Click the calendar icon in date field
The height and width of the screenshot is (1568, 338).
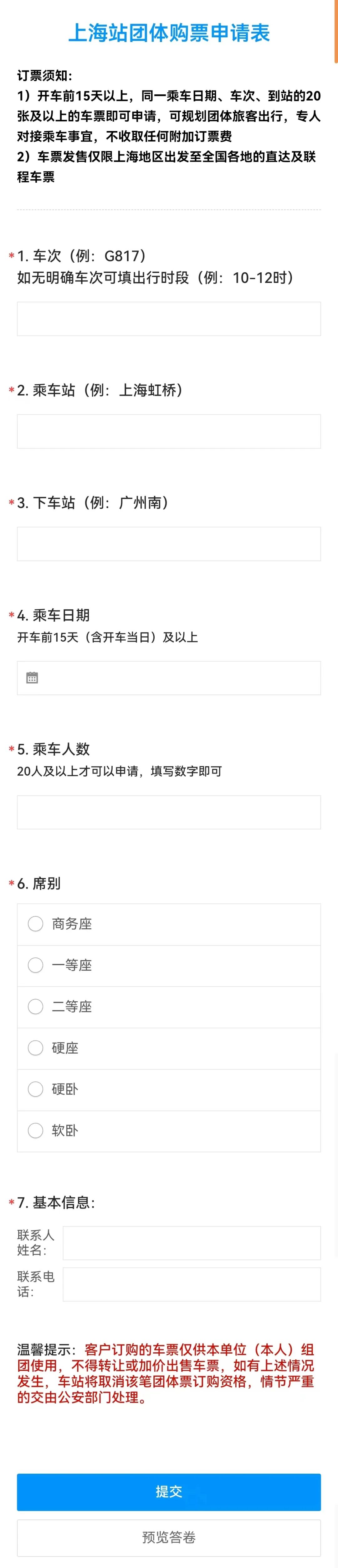(x=32, y=678)
